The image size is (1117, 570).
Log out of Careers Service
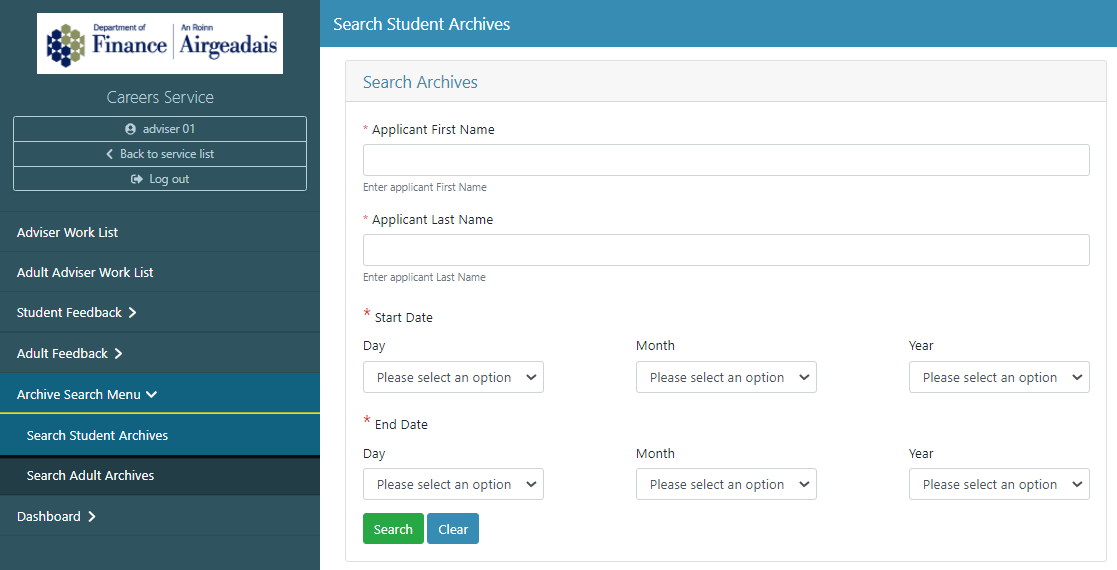[x=160, y=179]
